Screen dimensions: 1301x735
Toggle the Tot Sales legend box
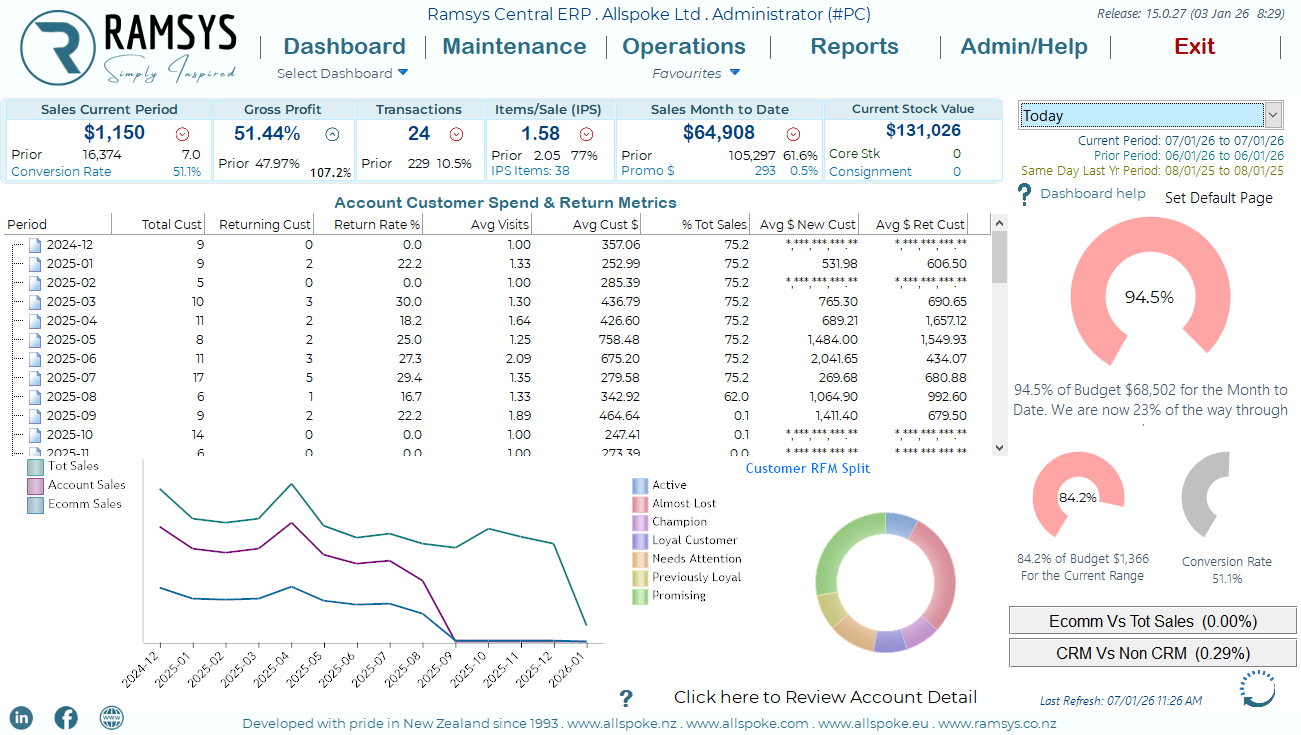point(36,466)
